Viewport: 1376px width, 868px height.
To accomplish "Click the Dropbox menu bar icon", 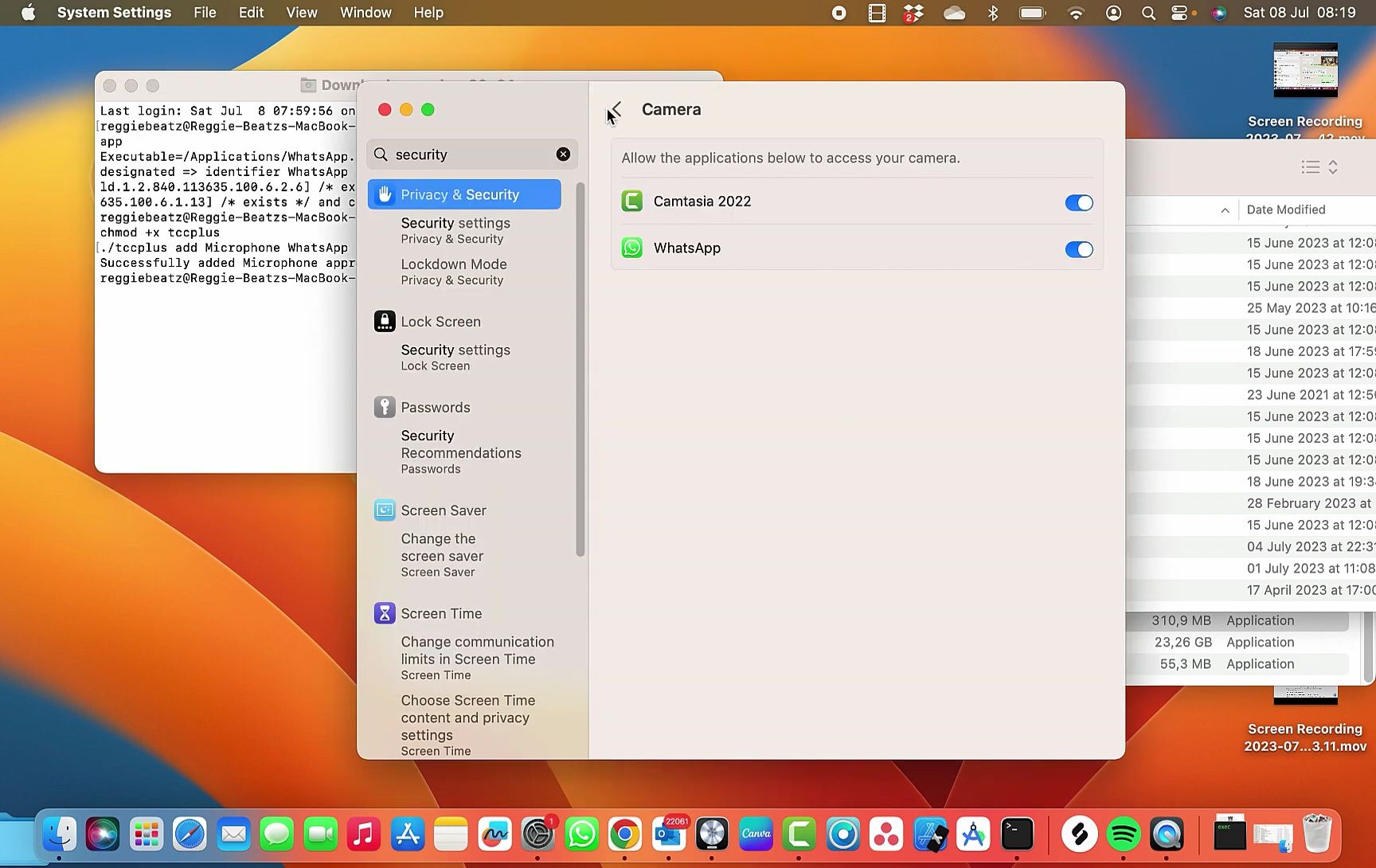I will click(x=913, y=13).
